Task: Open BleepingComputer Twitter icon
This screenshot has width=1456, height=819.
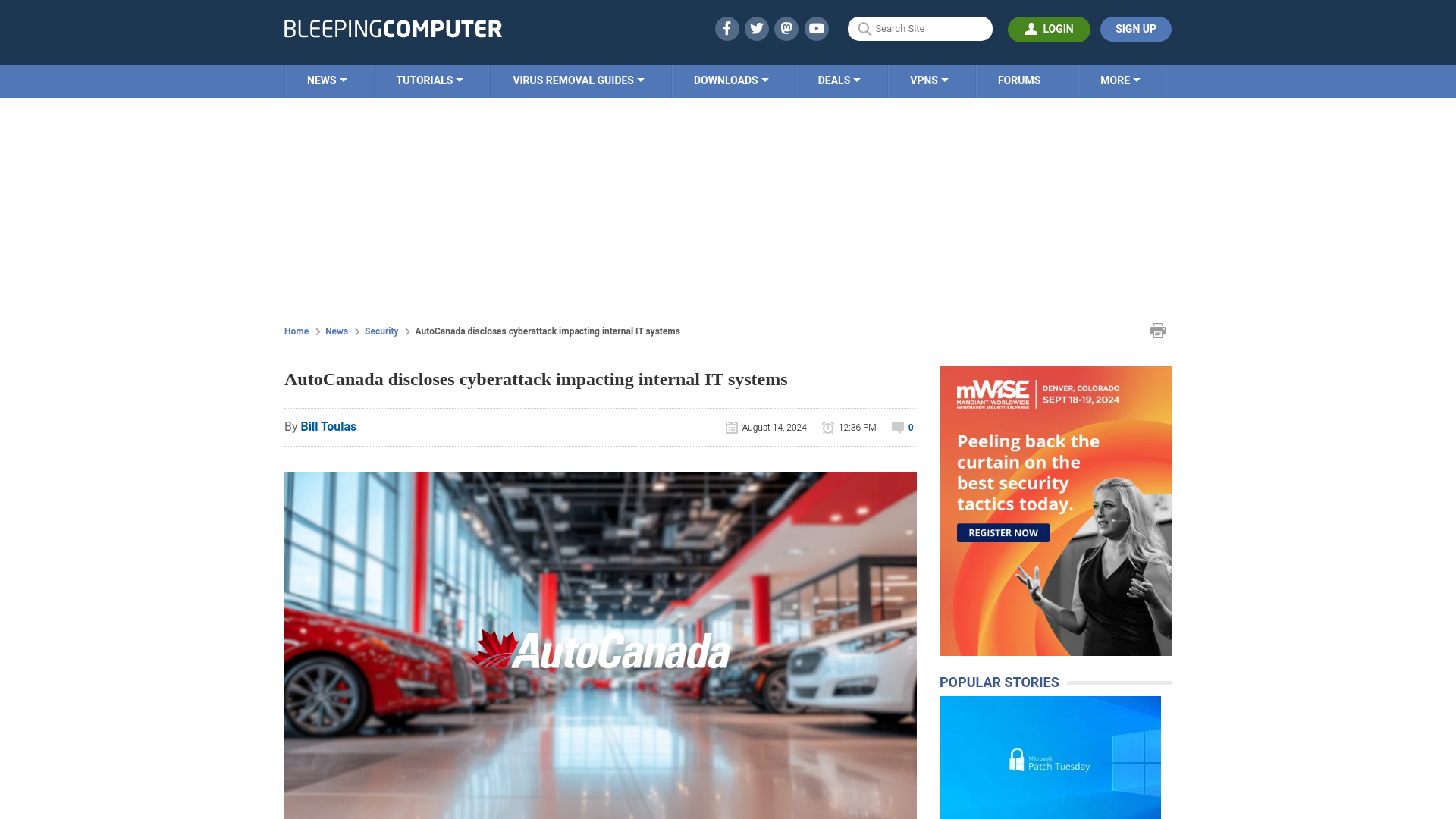Action: (x=756, y=29)
